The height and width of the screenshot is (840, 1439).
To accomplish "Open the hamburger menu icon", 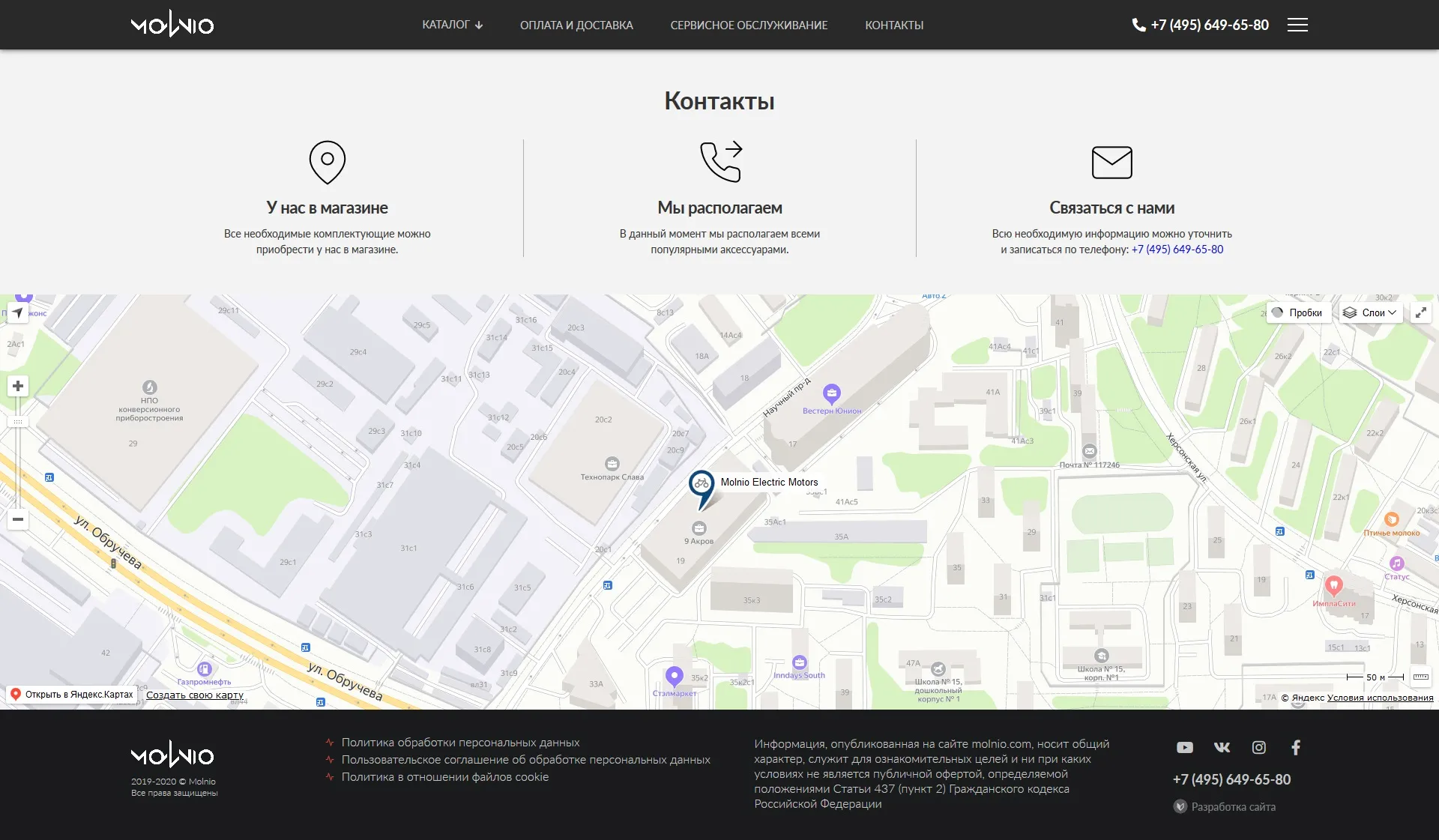I will [x=1297, y=25].
